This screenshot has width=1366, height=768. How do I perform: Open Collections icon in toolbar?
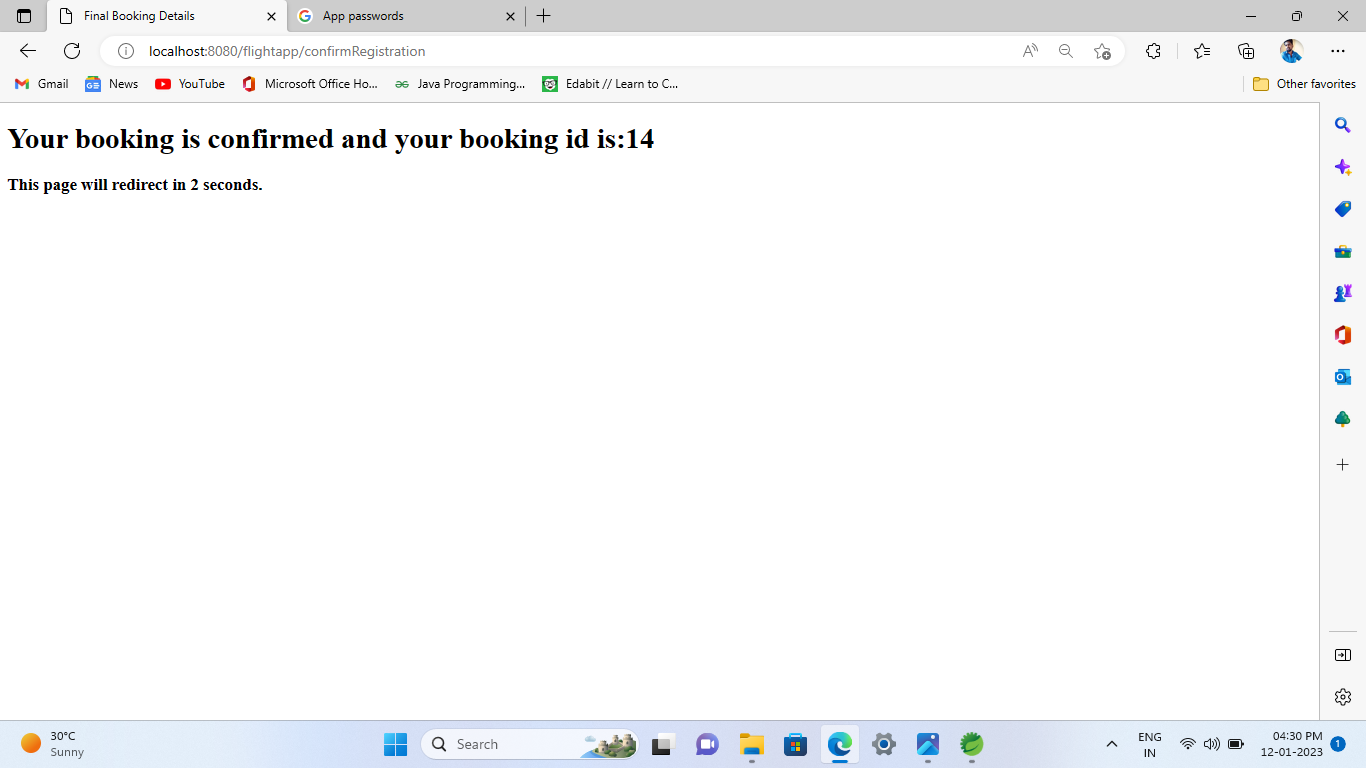pos(1246,51)
